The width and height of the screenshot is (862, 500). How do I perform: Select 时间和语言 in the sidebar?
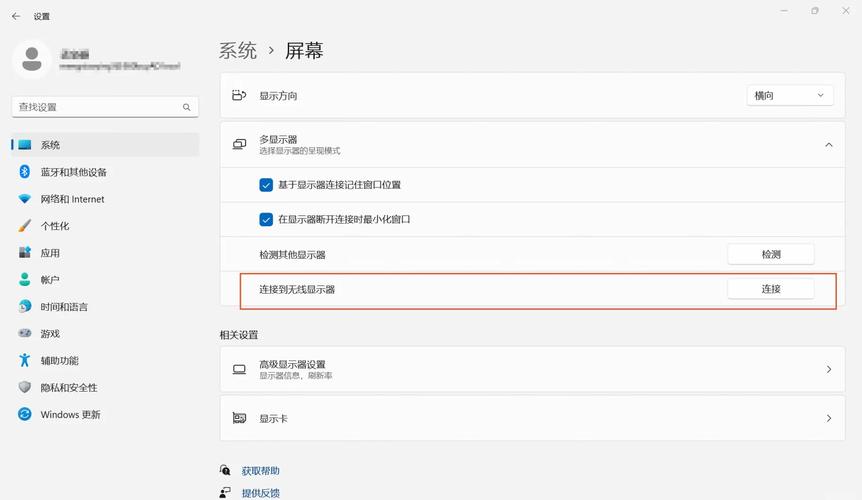(64, 307)
